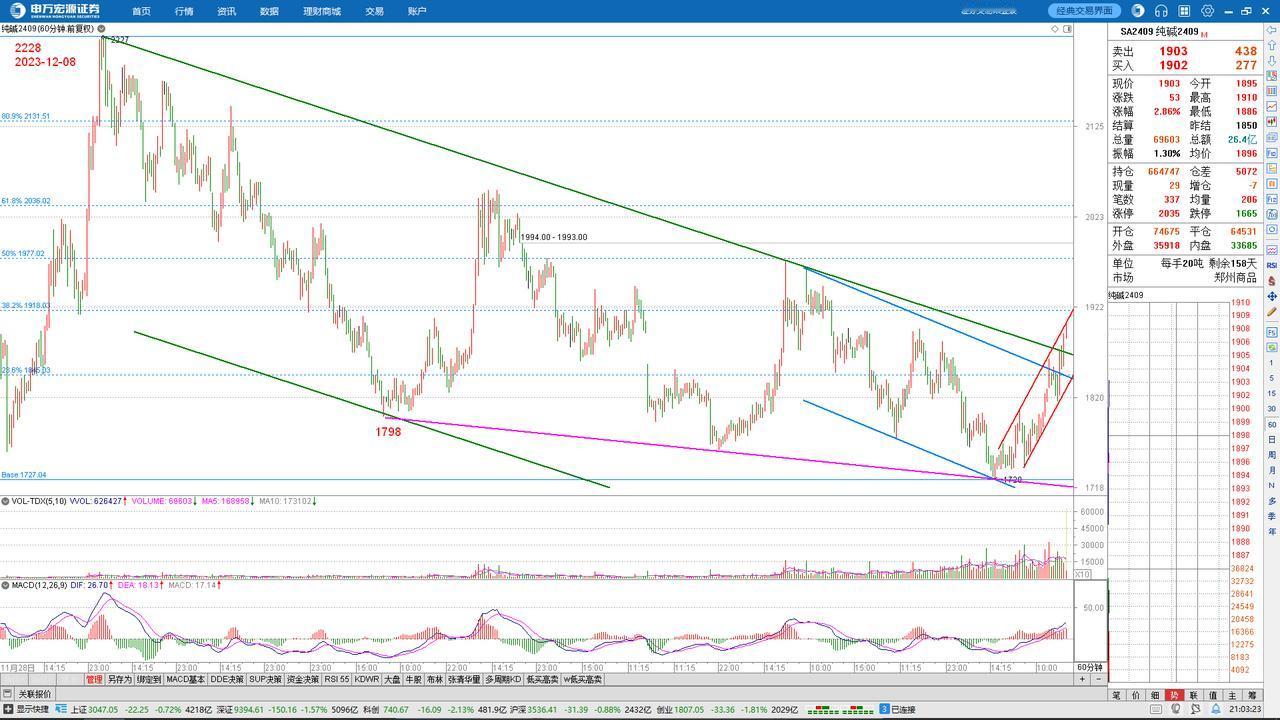Click the round blue icon beside 经典交易界面
This screenshot has width=1280, height=720.
(x=1137, y=11)
